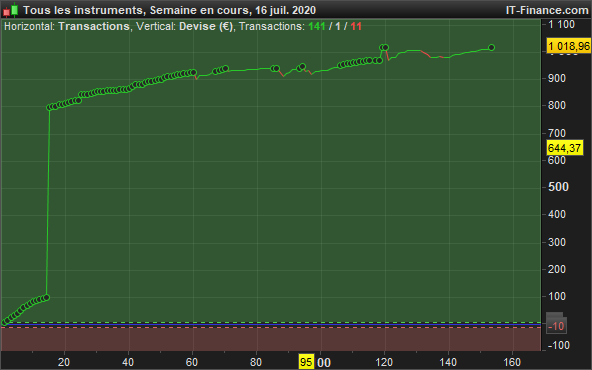Click the 500 tick on the vertical axis

point(558,187)
